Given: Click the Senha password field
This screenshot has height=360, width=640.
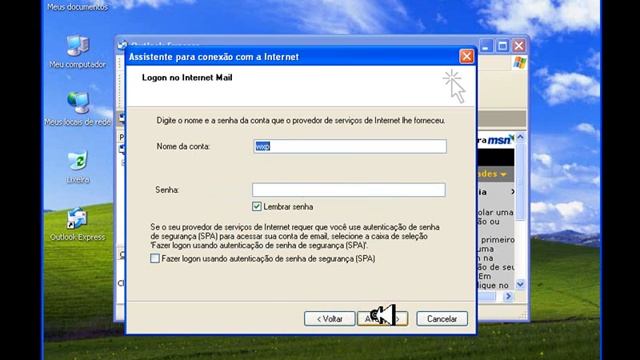Looking at the screenshot, I should (x=349, y=190).
